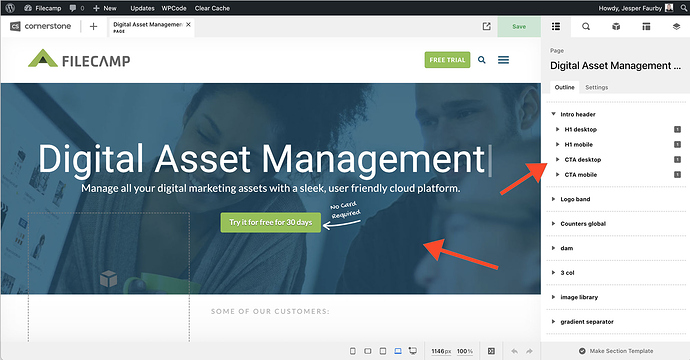Click the green Save button
Screen dimensions: 690x360
(519, 26)
